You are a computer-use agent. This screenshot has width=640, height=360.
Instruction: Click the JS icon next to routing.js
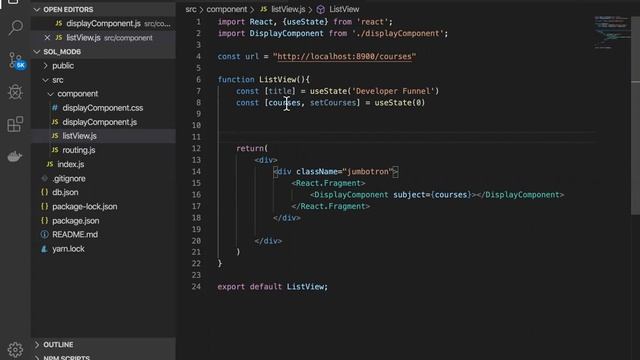[55, 150]
